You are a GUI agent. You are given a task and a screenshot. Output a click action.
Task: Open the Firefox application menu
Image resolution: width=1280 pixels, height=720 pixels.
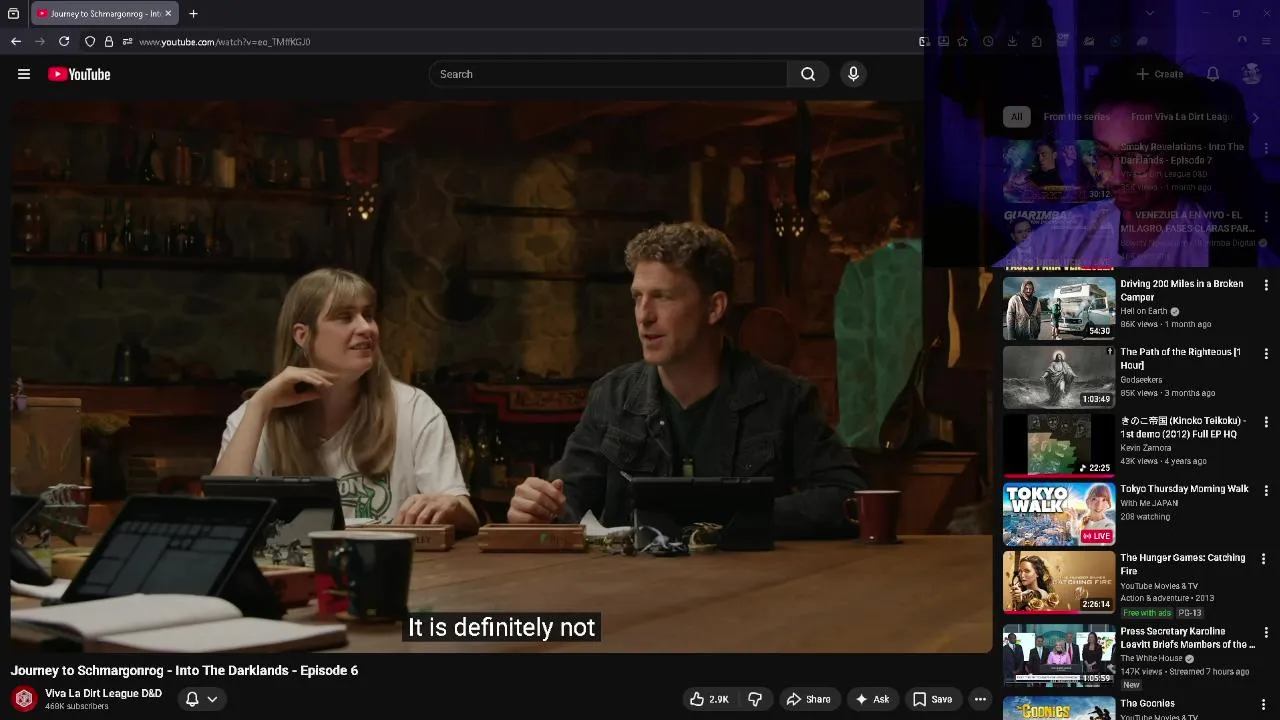1265,41
